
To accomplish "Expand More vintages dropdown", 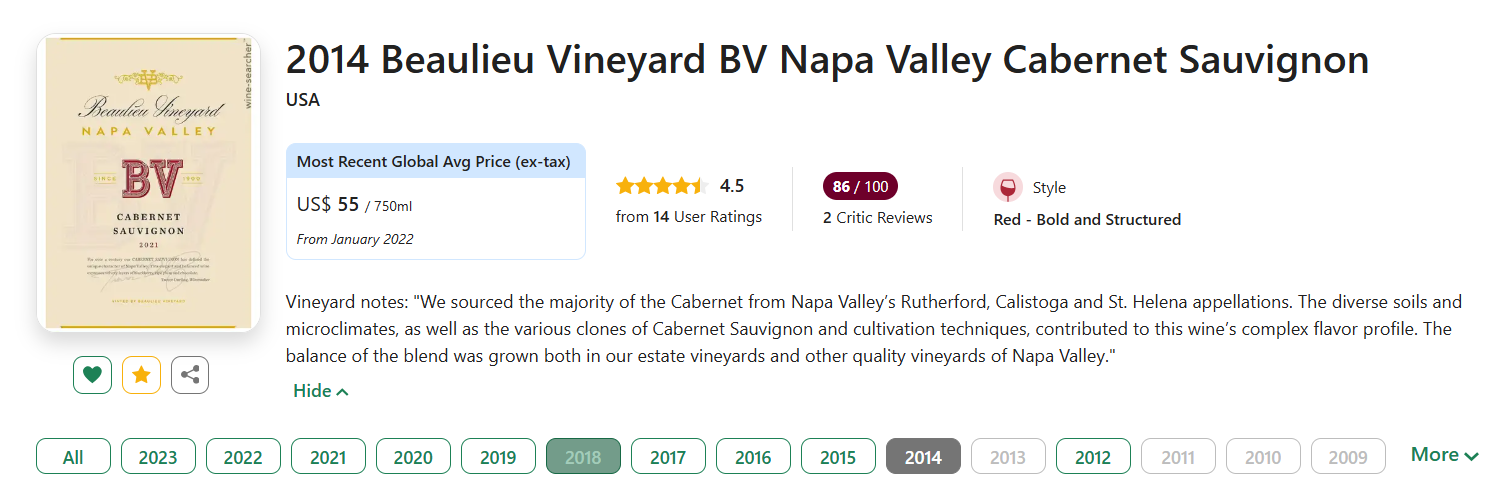I will pos(1444,455).
